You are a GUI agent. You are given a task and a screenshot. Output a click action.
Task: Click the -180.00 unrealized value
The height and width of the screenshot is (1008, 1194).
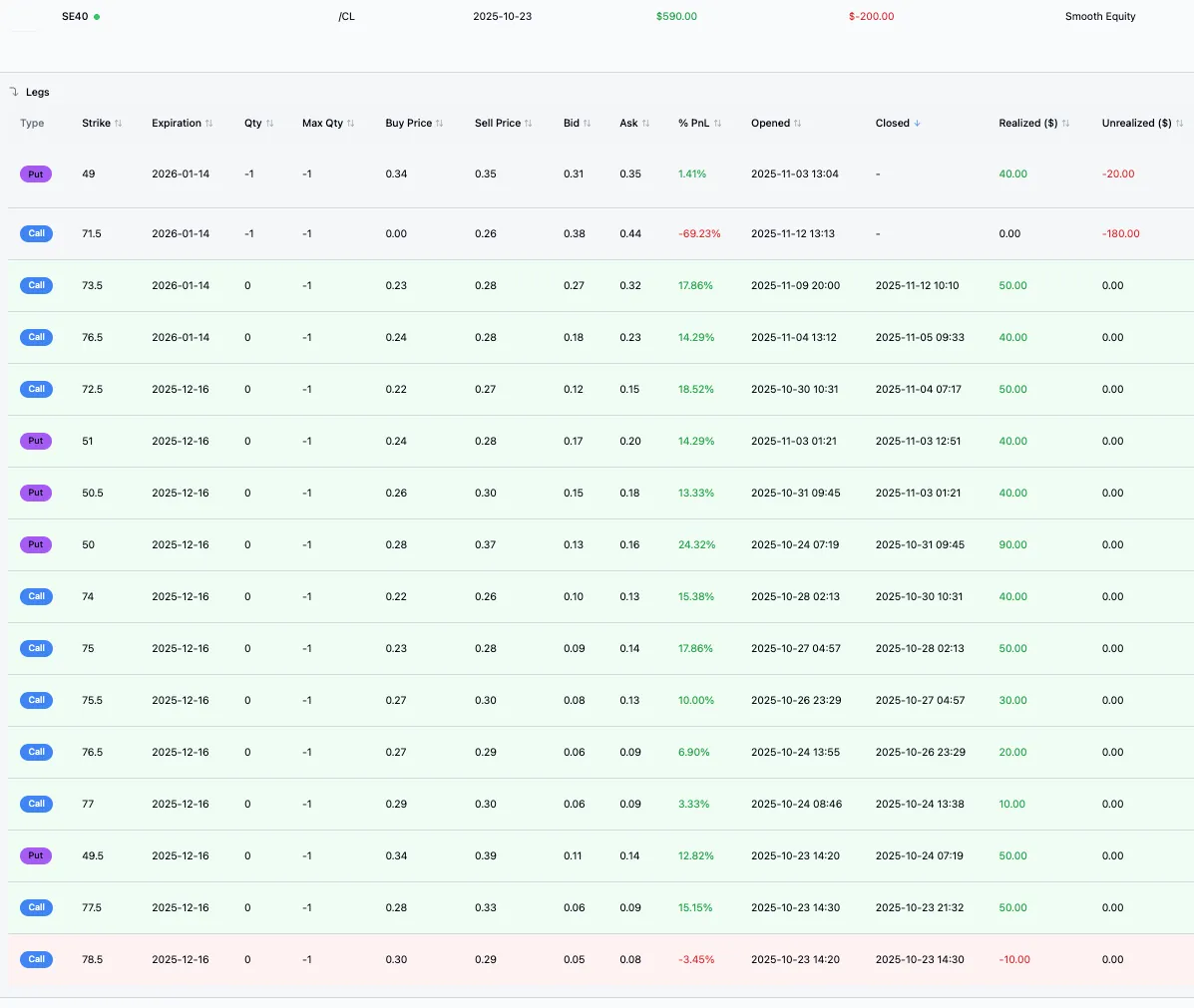(1120, 233)
